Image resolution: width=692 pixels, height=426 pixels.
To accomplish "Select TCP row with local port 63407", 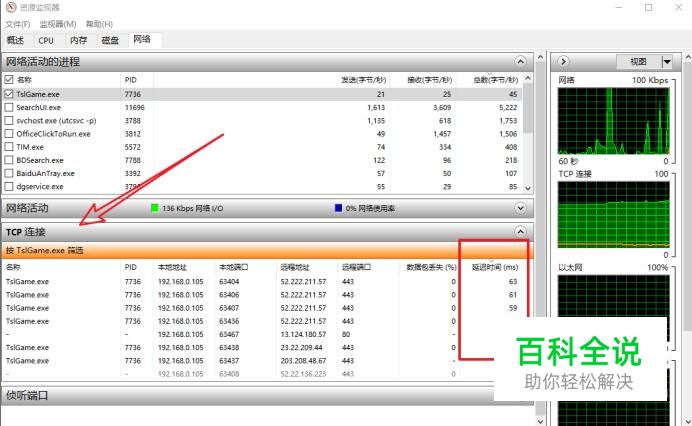I will [x=262, y=308].
